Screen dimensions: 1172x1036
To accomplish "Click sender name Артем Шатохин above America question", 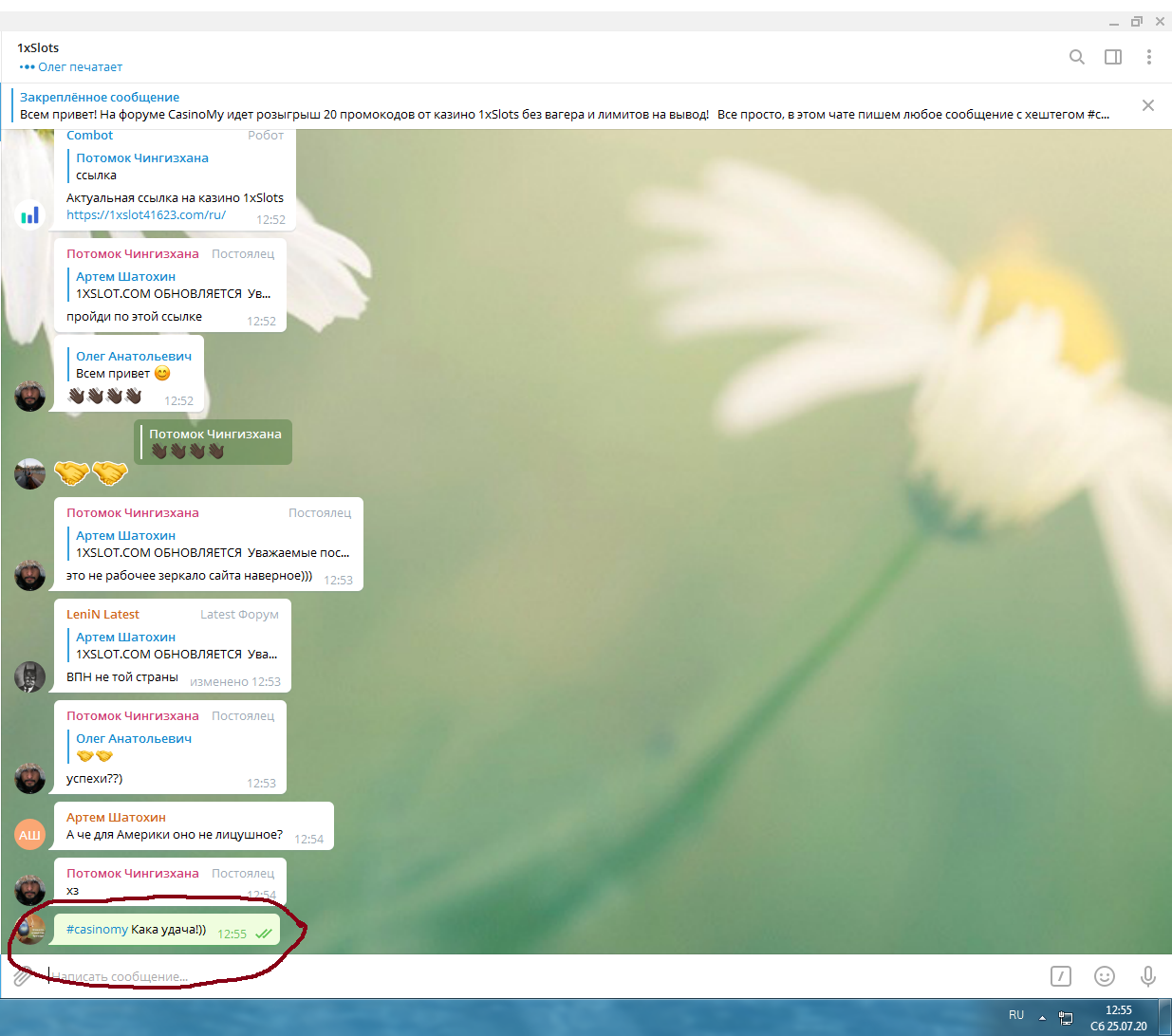I will pos(116,818).
